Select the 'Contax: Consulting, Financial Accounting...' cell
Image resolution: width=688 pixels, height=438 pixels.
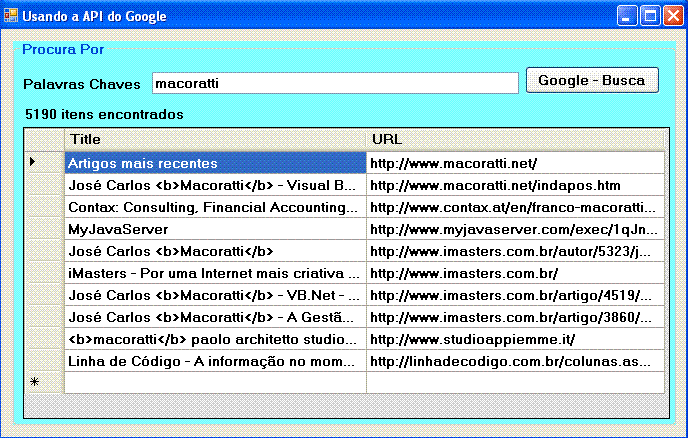[215, 207]
